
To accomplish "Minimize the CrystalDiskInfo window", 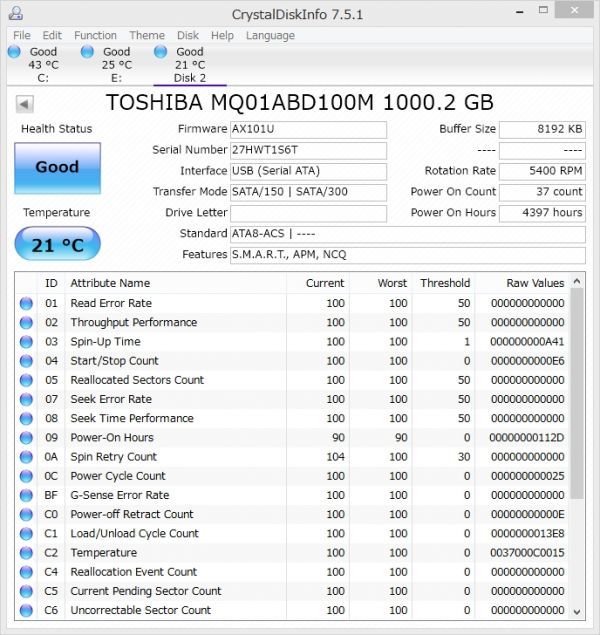I will click(520, 12).
